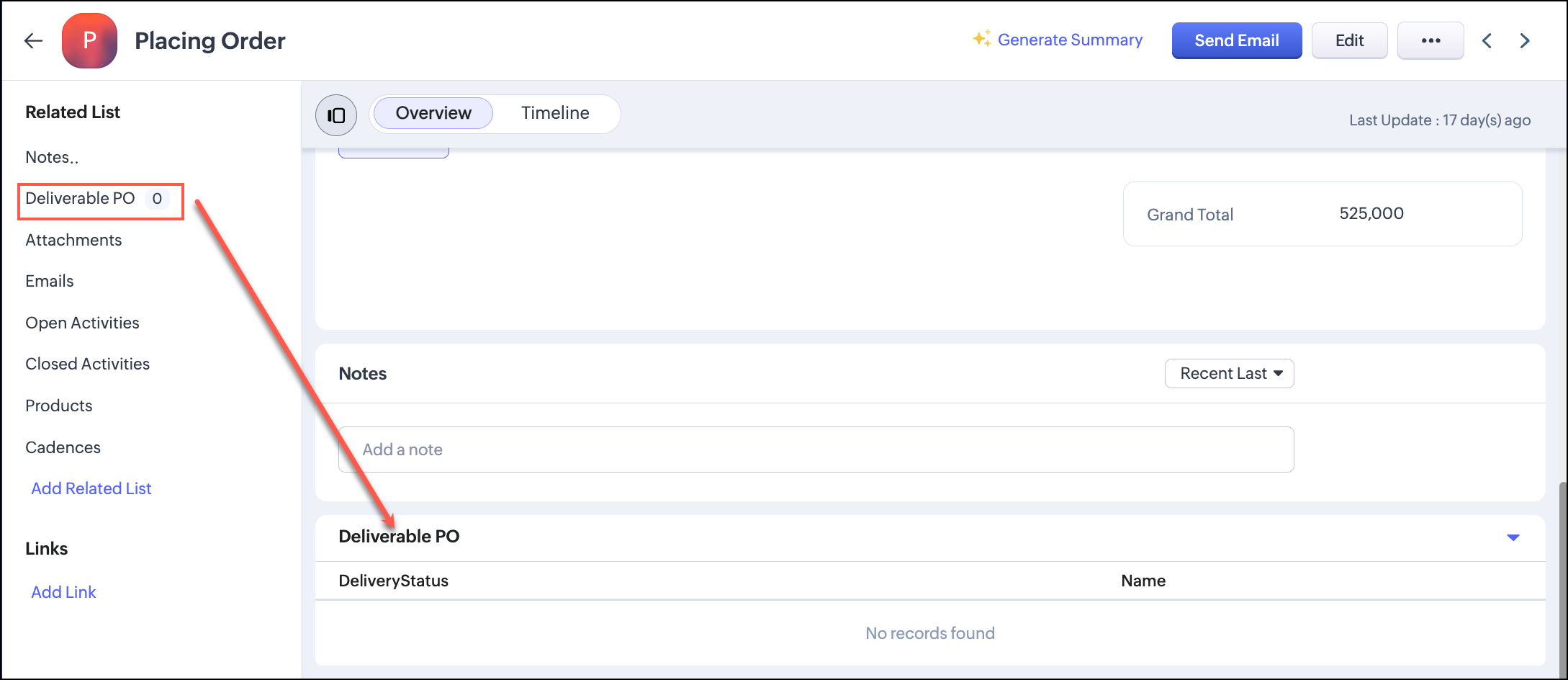Go to the next record arrow
Viewport: 1568px width, 680px height.
coord(1525,41)
